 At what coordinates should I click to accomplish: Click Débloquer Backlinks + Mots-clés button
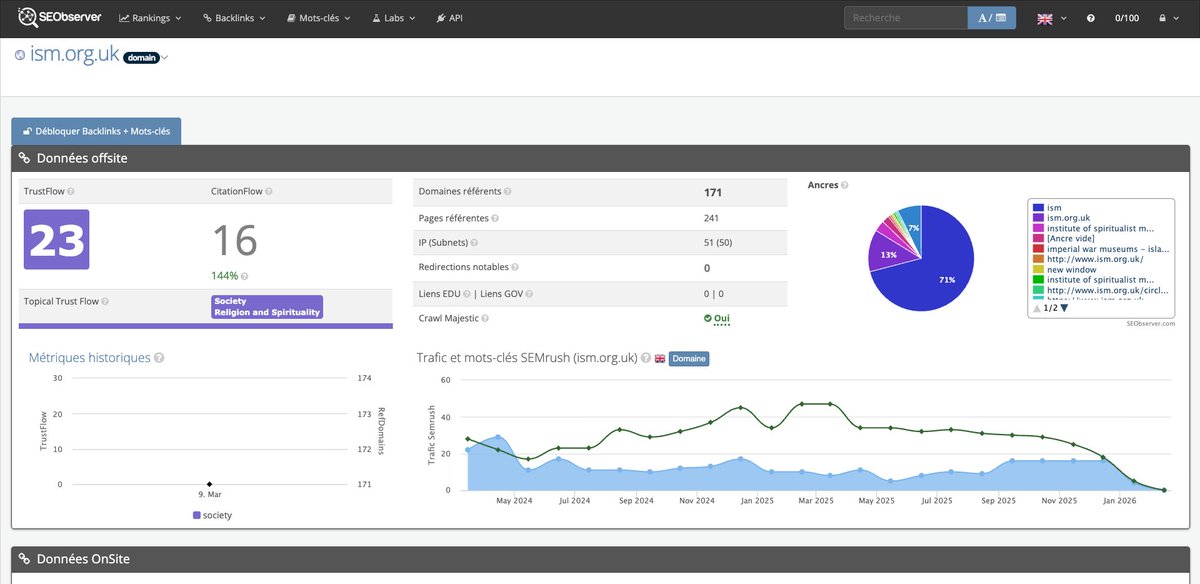coord(96,131)
